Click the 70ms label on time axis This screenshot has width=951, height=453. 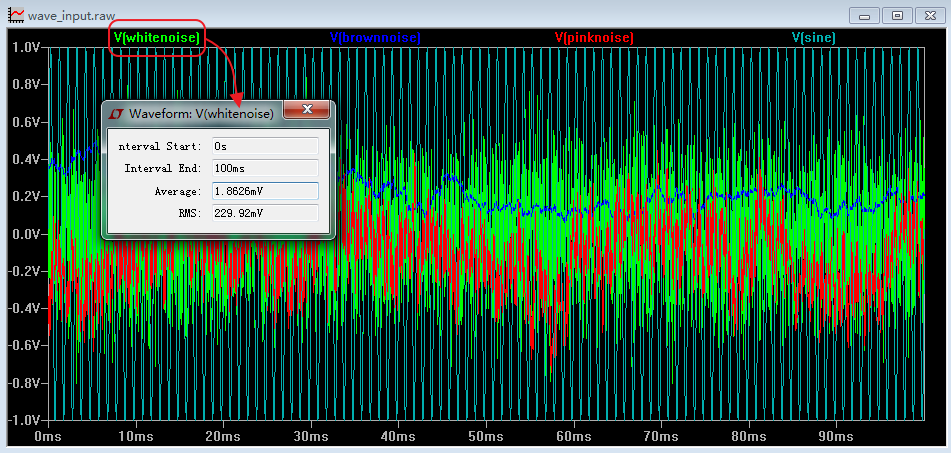click(661, 437)
